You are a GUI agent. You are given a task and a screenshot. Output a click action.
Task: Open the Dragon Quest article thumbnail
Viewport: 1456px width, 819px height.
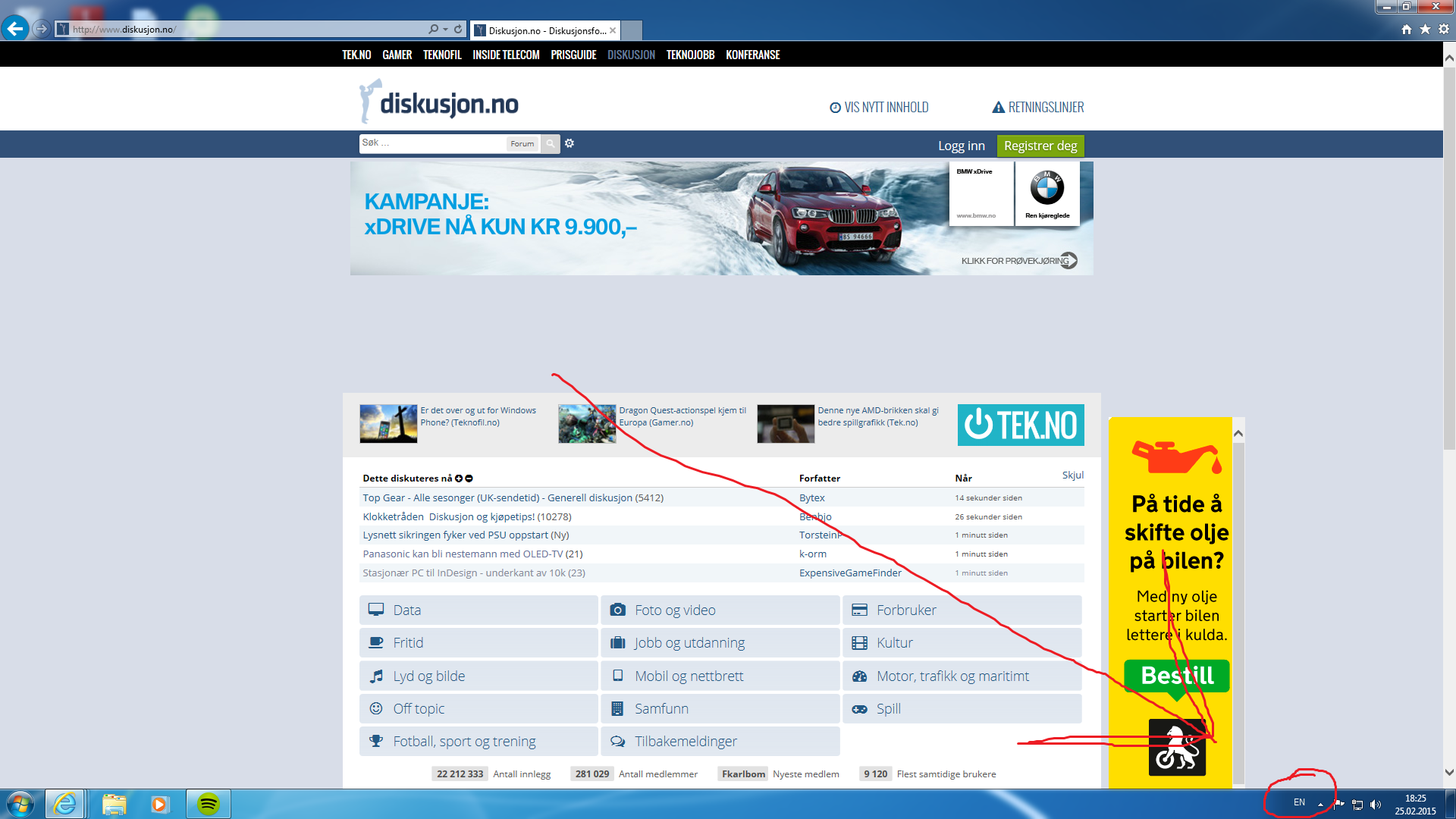[587, 424]
